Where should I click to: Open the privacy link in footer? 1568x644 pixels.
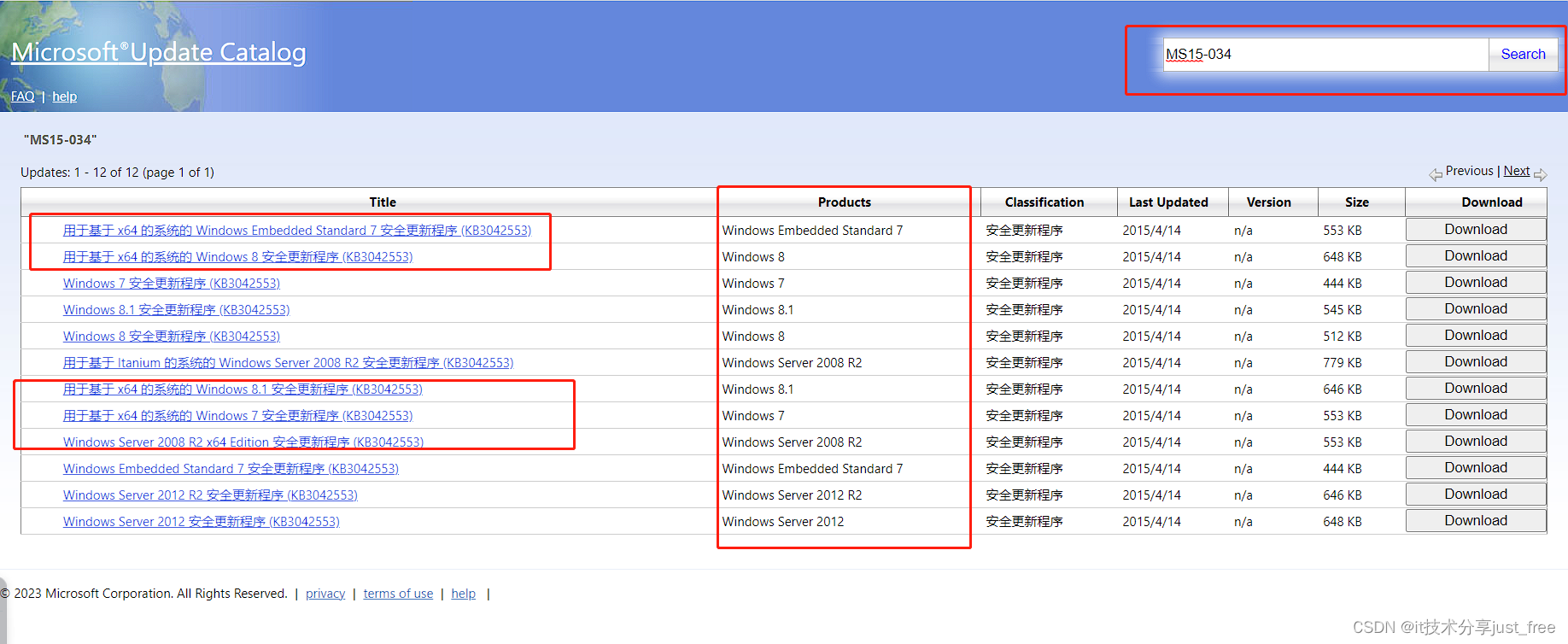[x=325, y=594]
